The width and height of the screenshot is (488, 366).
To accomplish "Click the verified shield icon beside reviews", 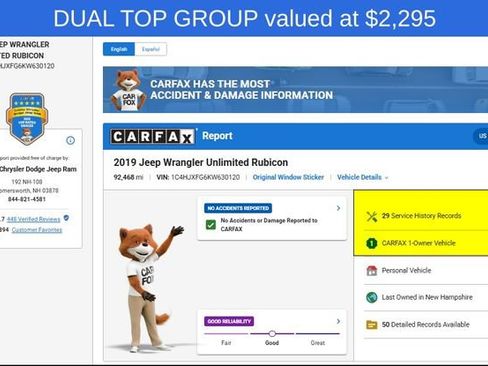I will [x=66, y=218].
